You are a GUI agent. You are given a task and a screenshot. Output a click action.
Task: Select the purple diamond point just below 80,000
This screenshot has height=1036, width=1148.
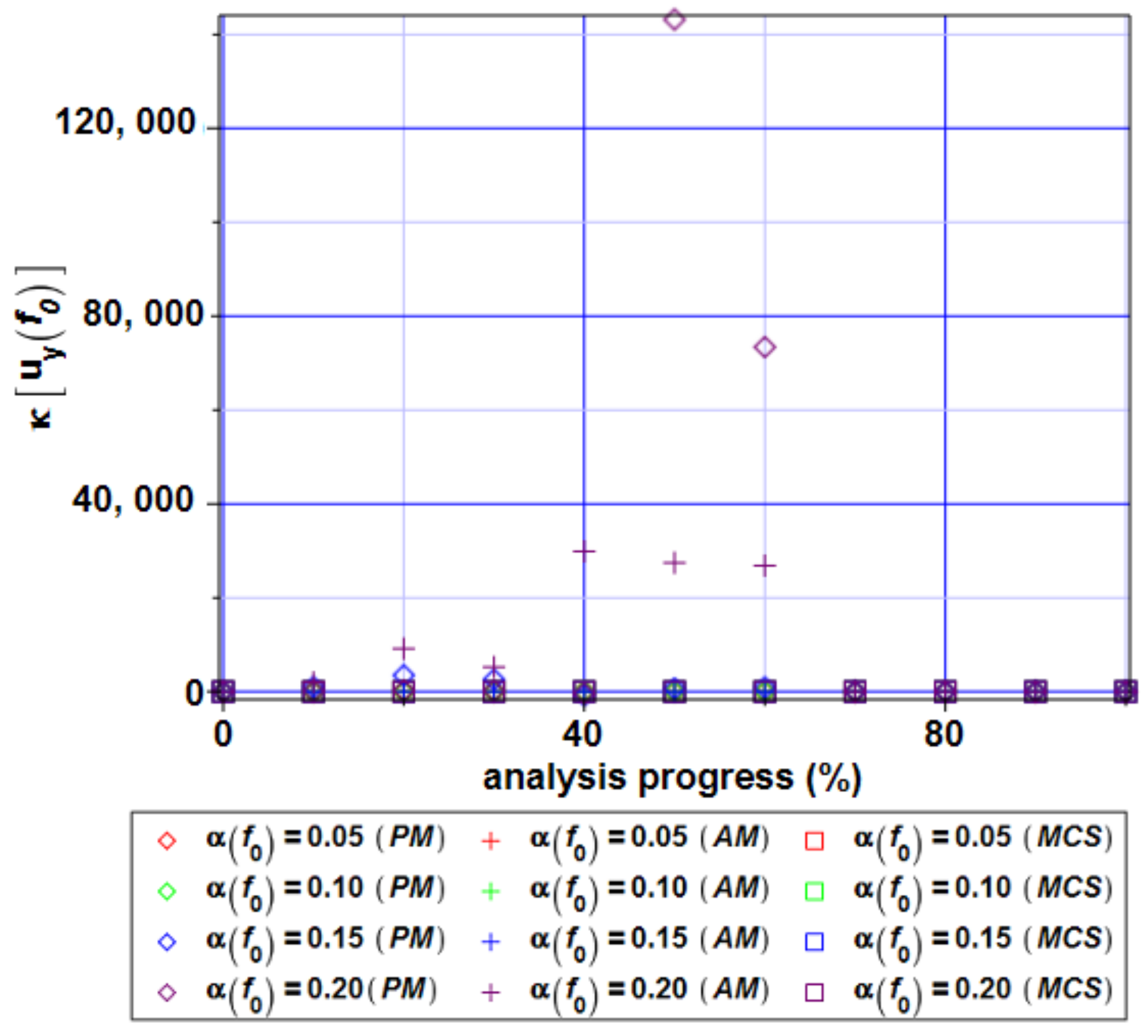point(765,347)
